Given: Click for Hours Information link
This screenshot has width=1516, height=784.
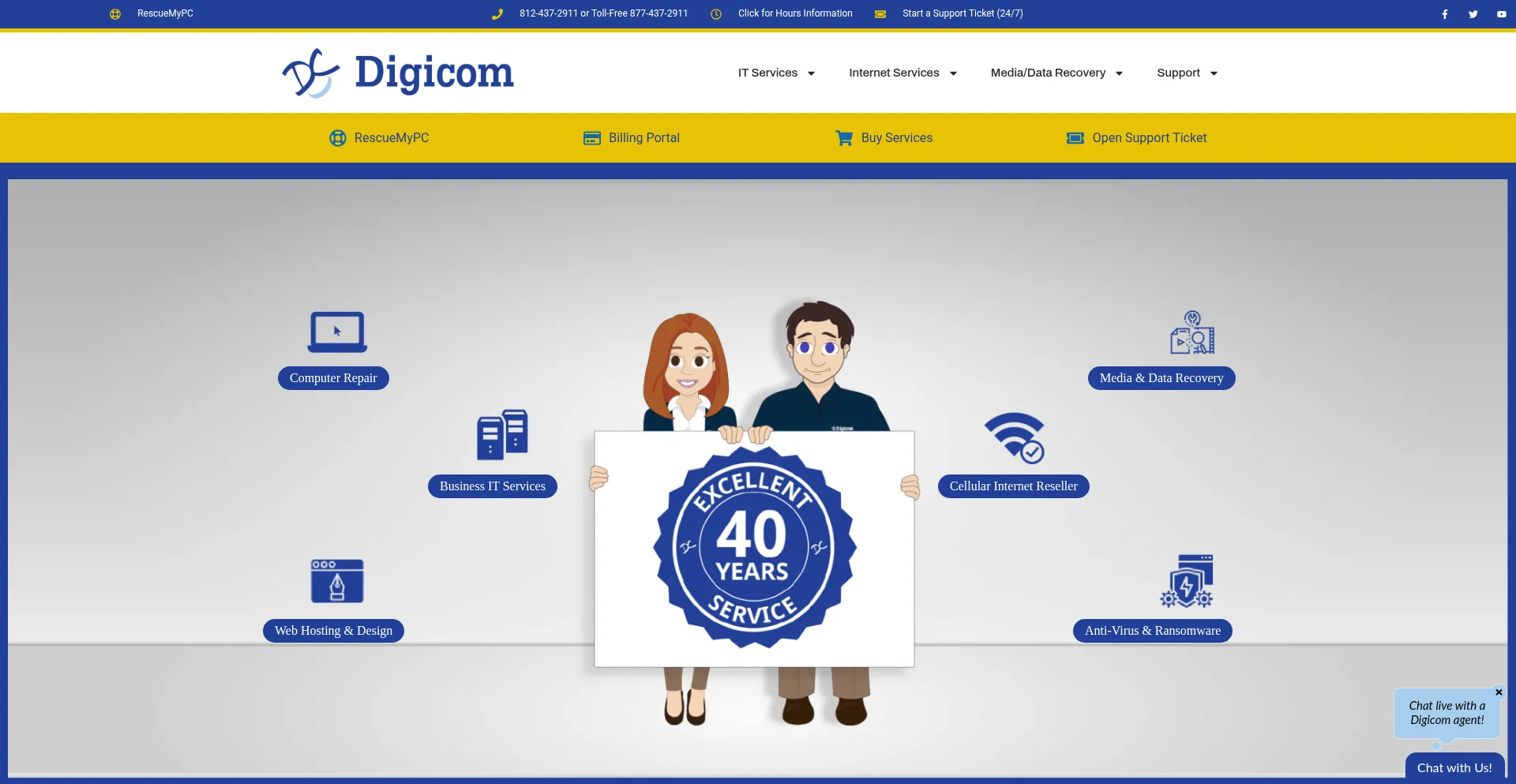Looking at the screenshot, I should pyautogui.click(x=795, y=13).
